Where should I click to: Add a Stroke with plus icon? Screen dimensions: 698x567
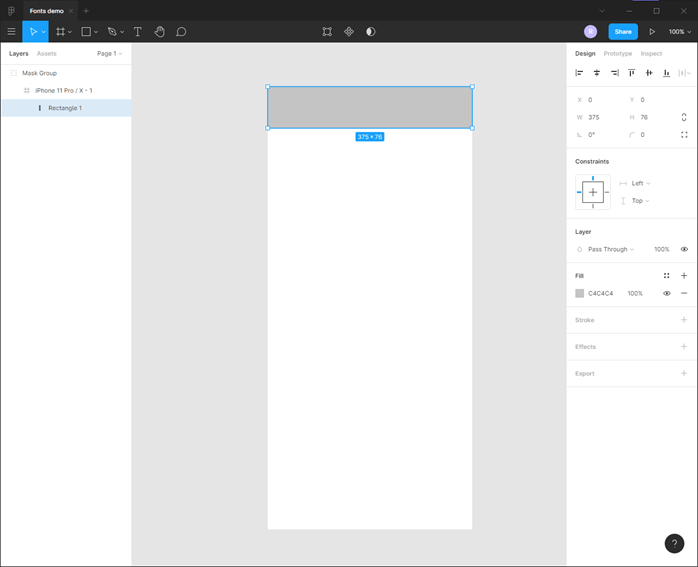coord(684,320)
